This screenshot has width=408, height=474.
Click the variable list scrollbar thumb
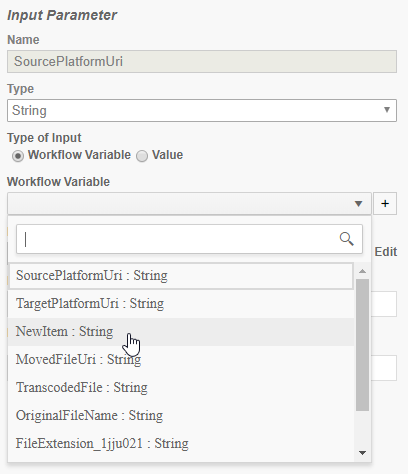coord(362,345)
